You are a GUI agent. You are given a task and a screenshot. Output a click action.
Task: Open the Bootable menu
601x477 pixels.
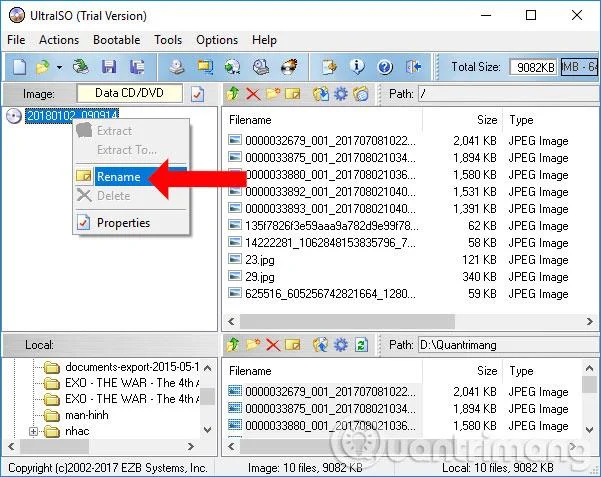coord(117,40)
